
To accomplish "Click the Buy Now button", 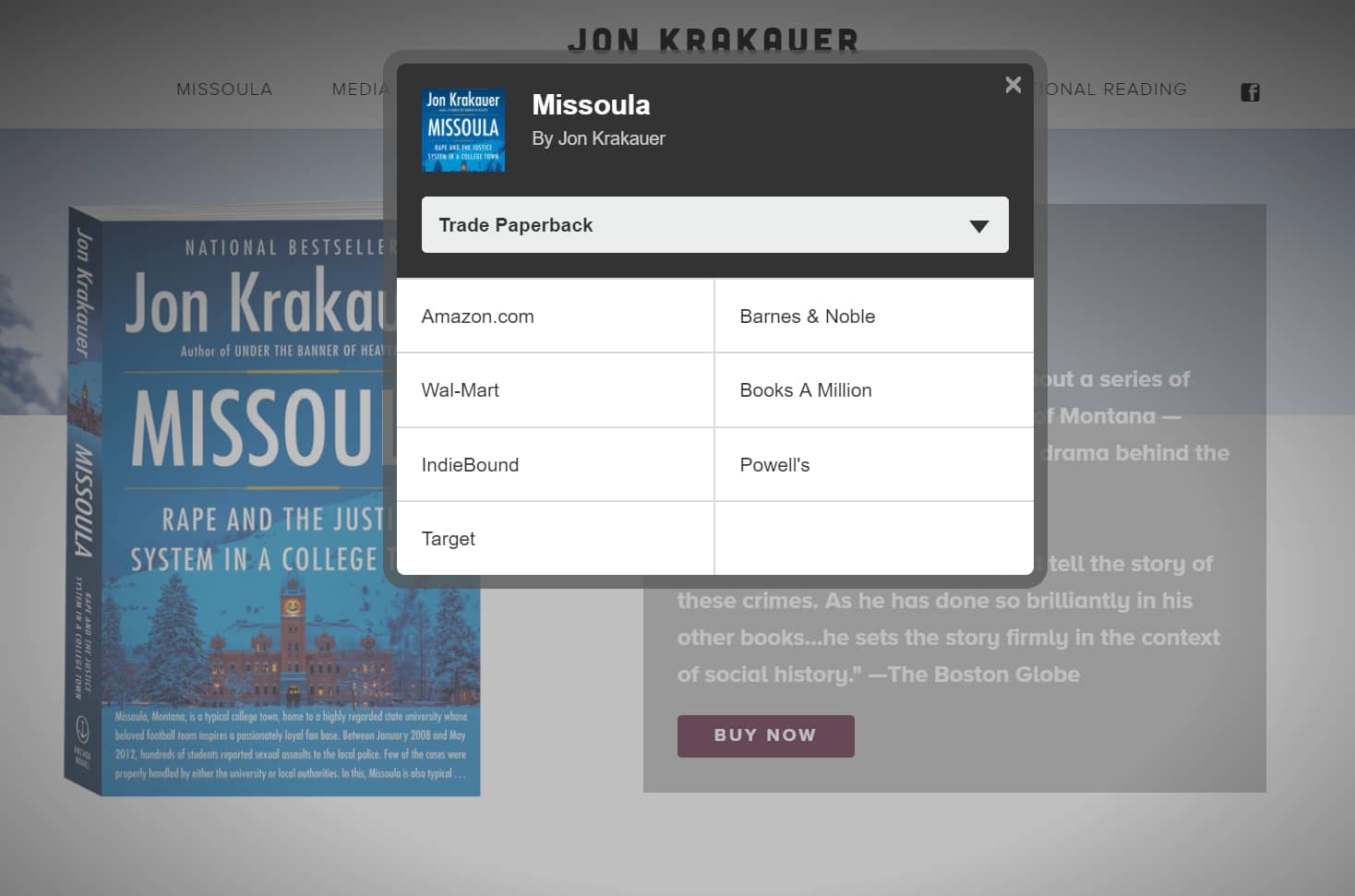I will (765, 735).
